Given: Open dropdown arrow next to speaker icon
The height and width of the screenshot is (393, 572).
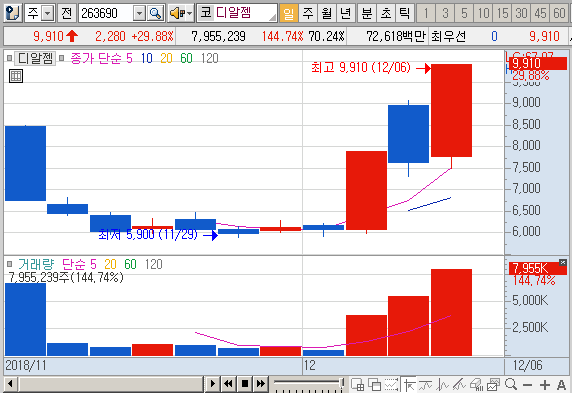Looking at the screenshot, I should point(190,14).
